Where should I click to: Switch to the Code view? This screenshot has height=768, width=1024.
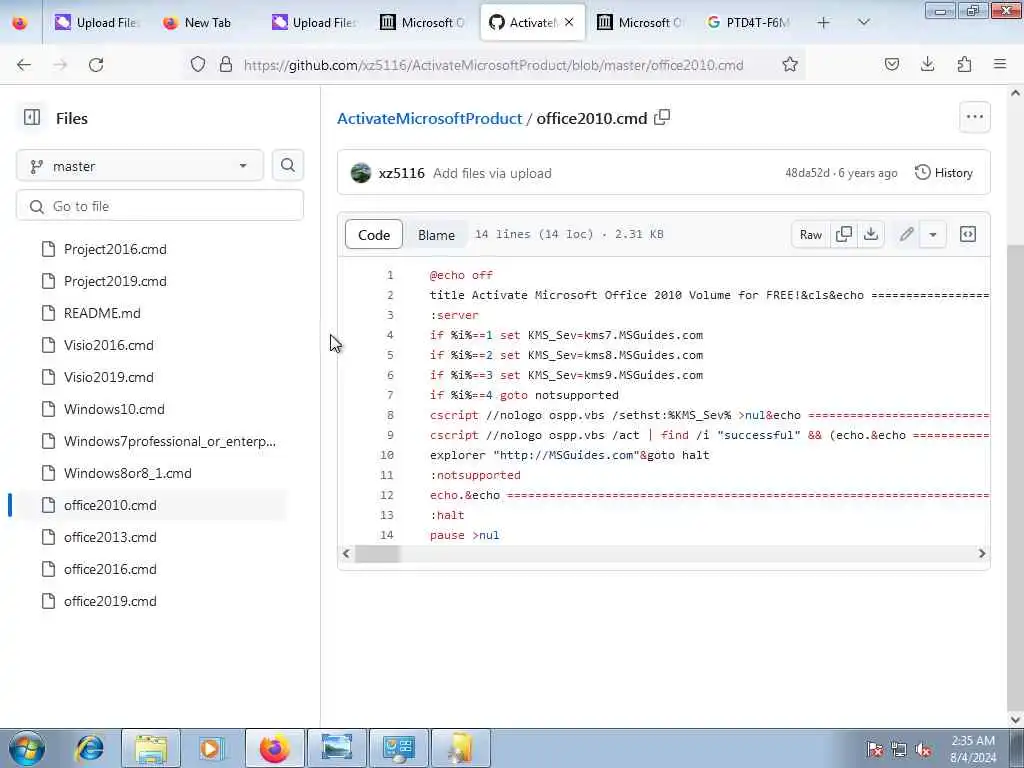374,234
